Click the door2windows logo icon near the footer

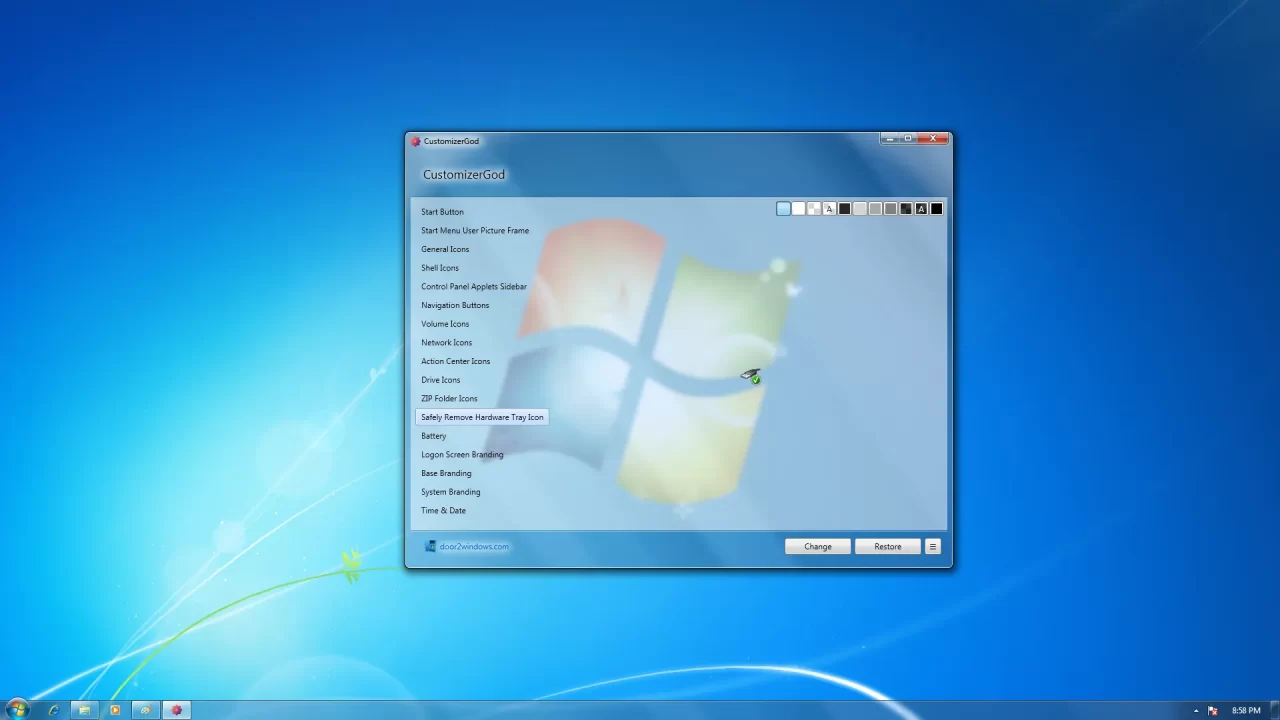click(429, 546)
